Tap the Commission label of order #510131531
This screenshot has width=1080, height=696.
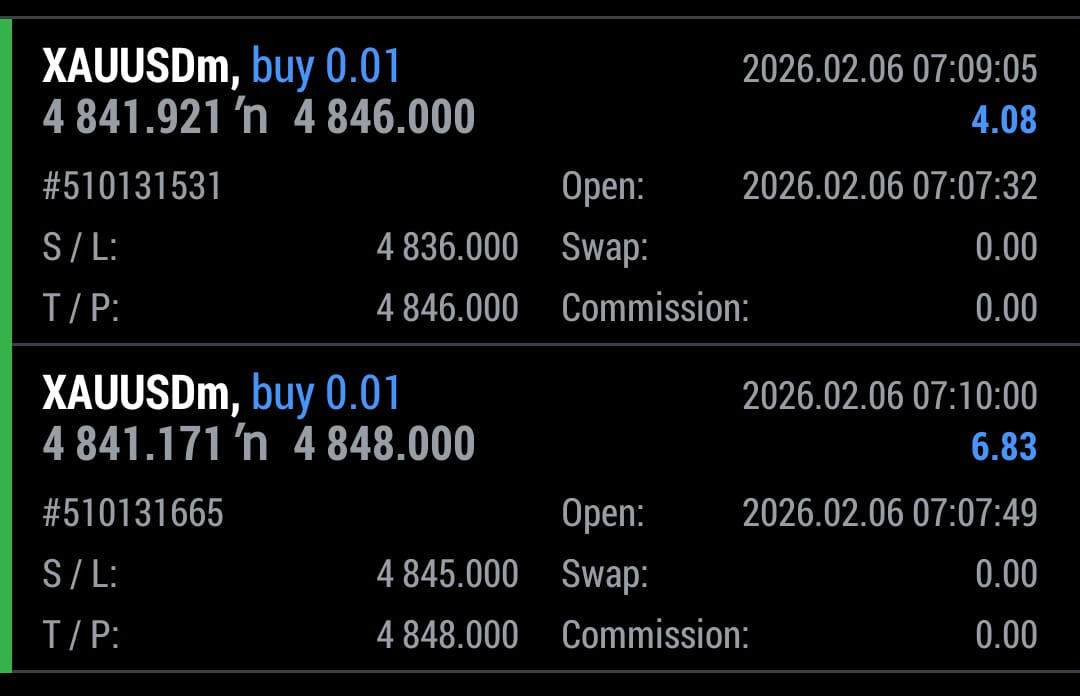(655, 309)
